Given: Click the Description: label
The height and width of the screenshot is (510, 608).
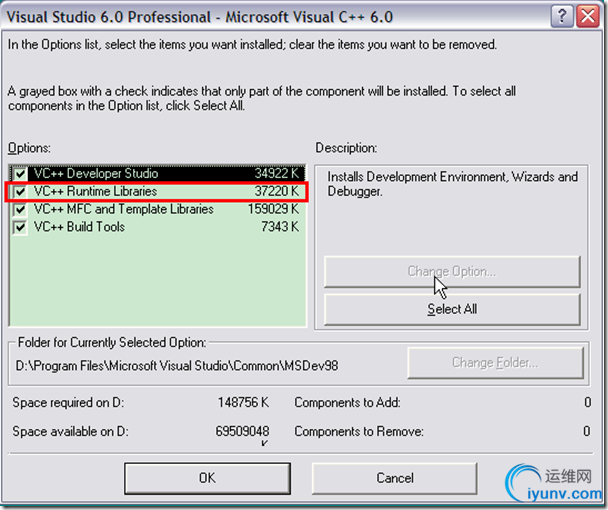Looking at the screenshot, I should pos(346,148).
